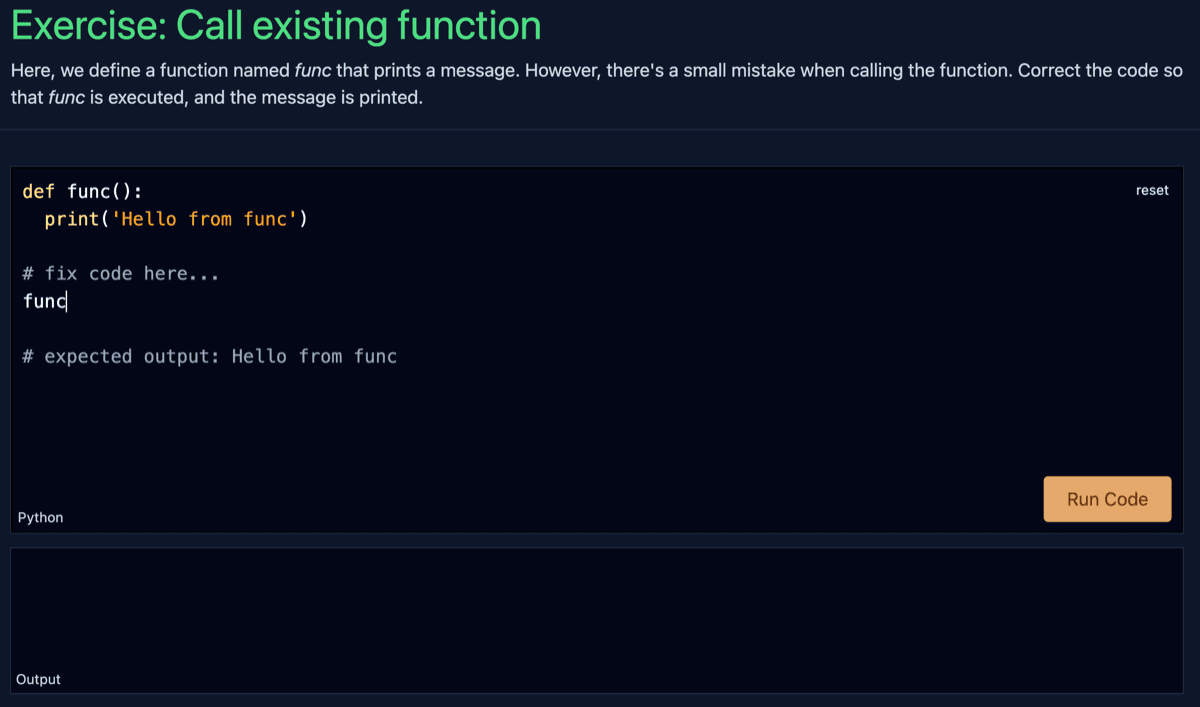Place cursor after the incomplete func call
Screen dimensions: 1200x707
pos(66,300)
